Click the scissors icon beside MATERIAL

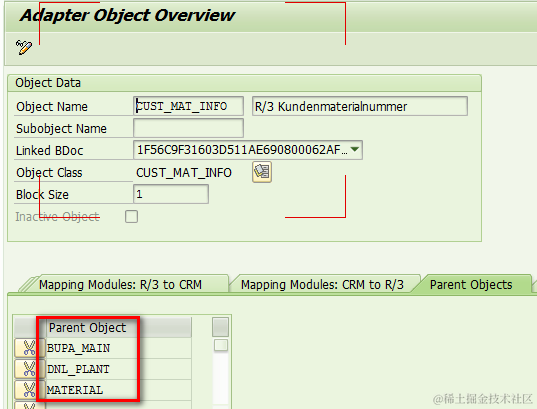coord(29,390)
